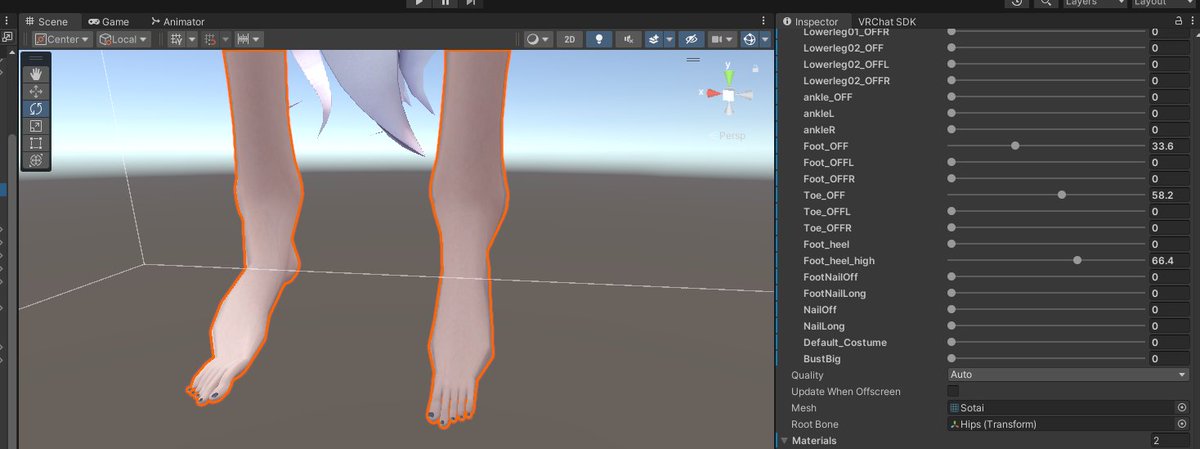Click the overlay tools panel drag handle
1200x449 pixels.
coord(36,59)
